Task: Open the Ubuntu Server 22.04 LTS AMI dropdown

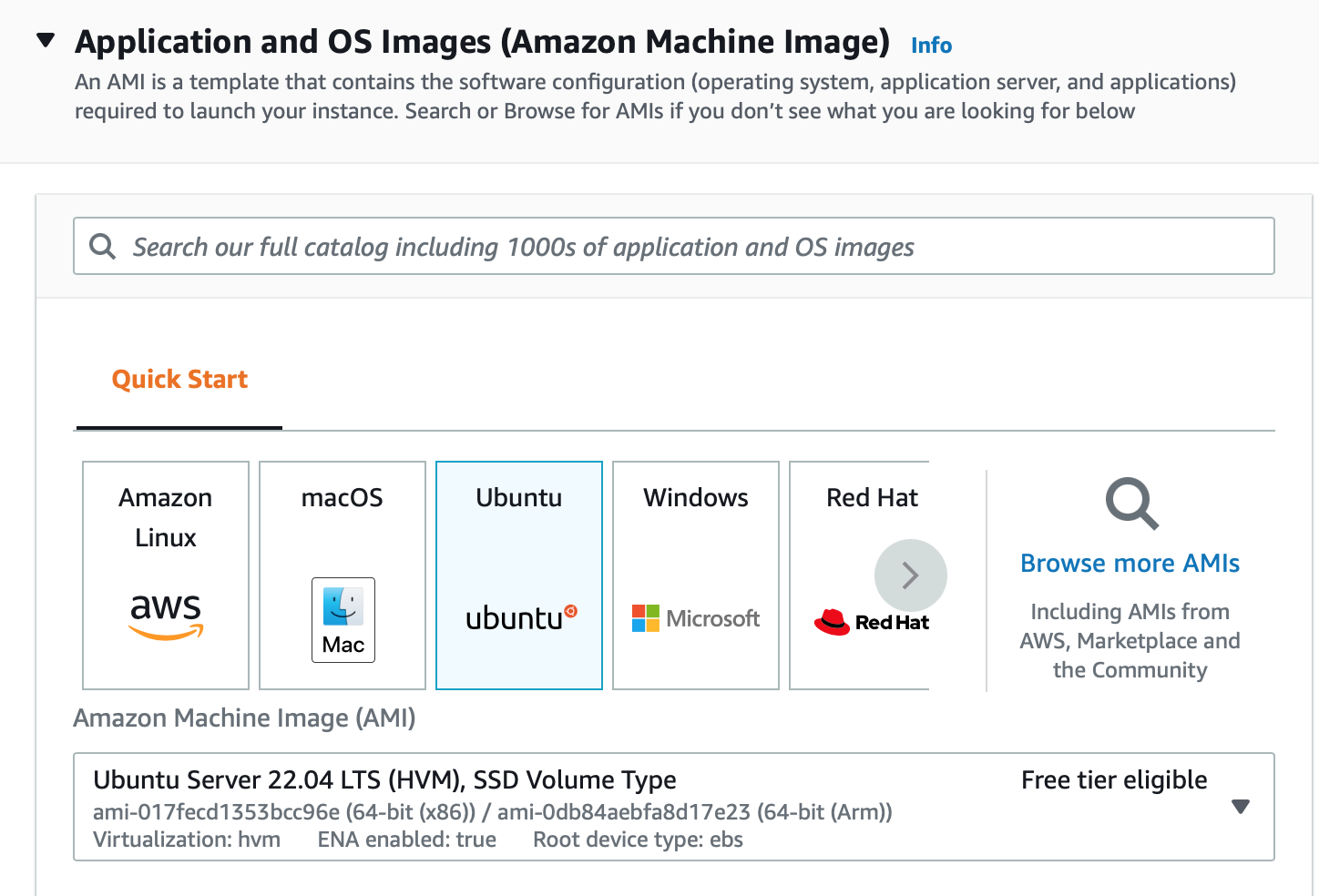Action: pyautogui.click(x=674, y=807)
